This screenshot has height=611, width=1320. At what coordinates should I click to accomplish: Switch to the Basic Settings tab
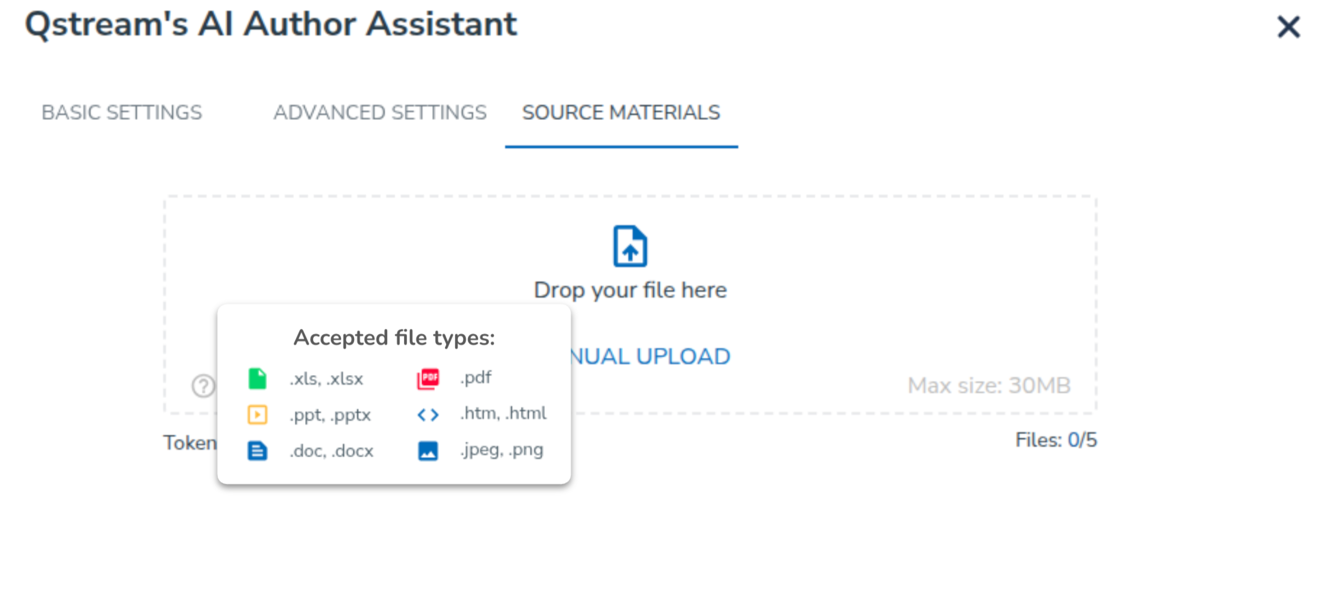[122, 113]
